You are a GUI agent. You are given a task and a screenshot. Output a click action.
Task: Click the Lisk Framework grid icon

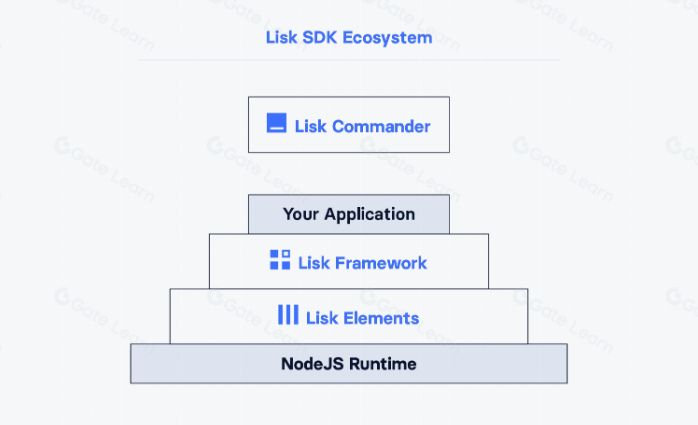click(x=280, y=261)
